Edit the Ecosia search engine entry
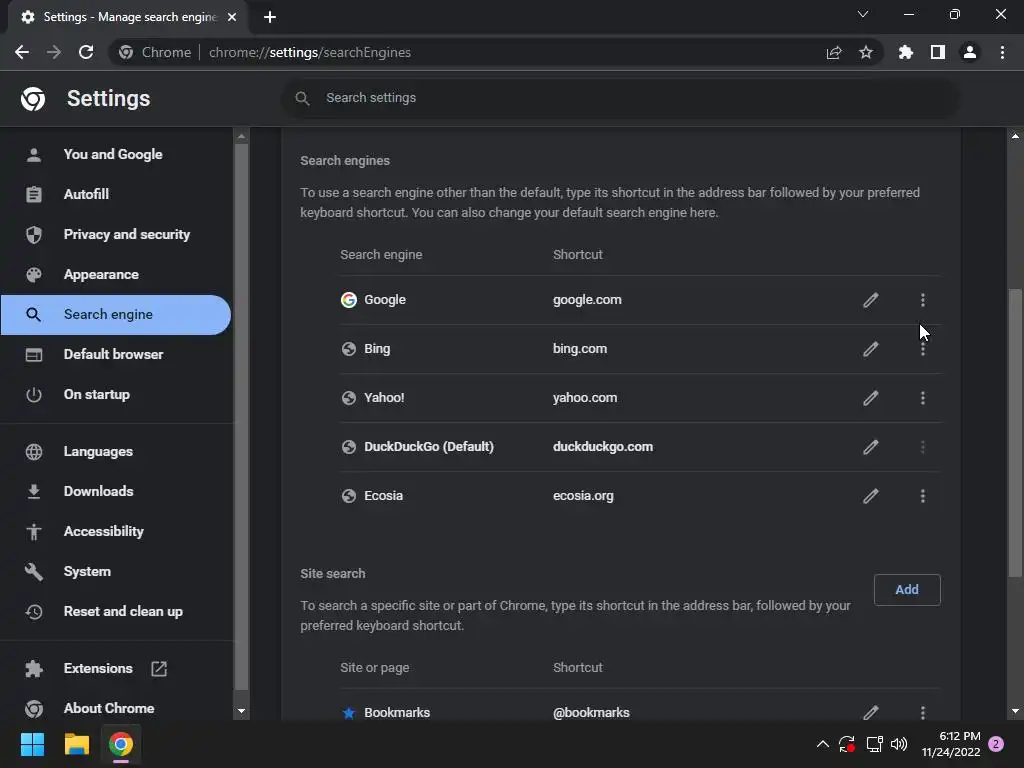The height and width of the screenshot is (768, 1024). (x=871, y=496)
